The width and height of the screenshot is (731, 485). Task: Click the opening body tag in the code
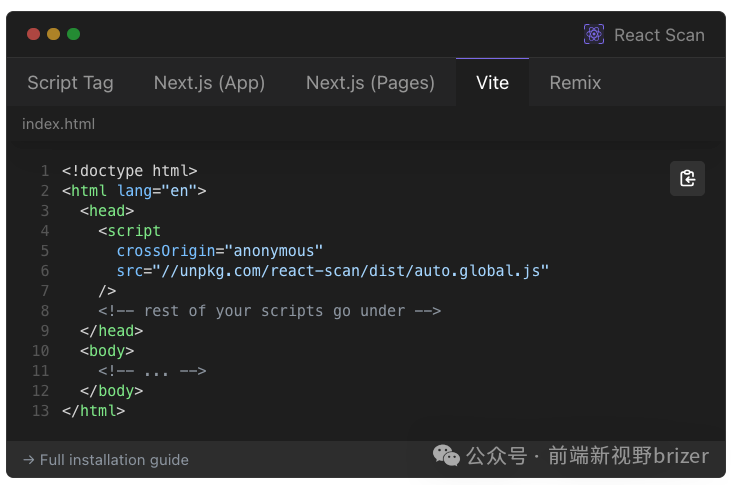coord(107,351)
